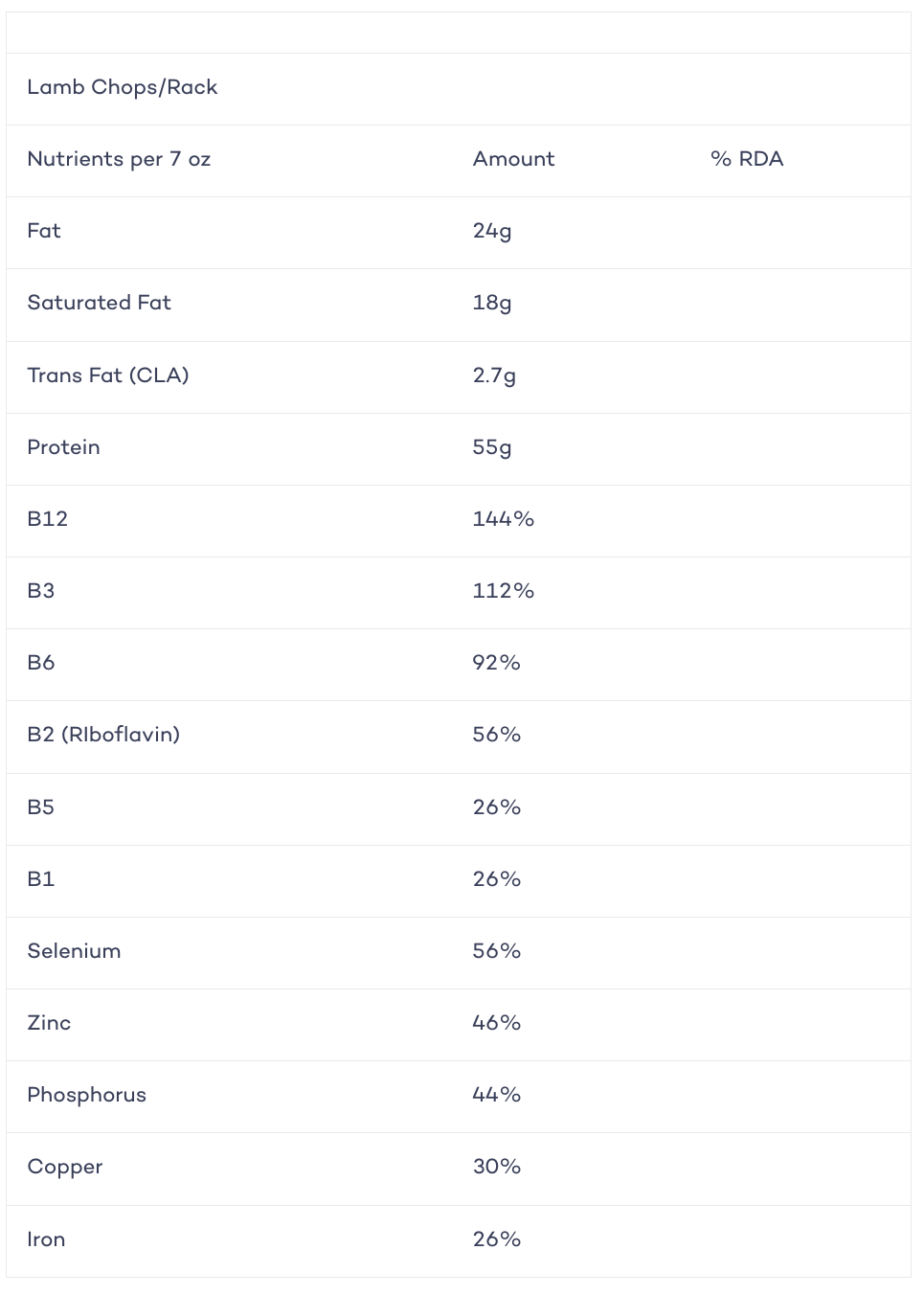Click the 92% B6 value
924x1295 pixels.
coord(497,663)
